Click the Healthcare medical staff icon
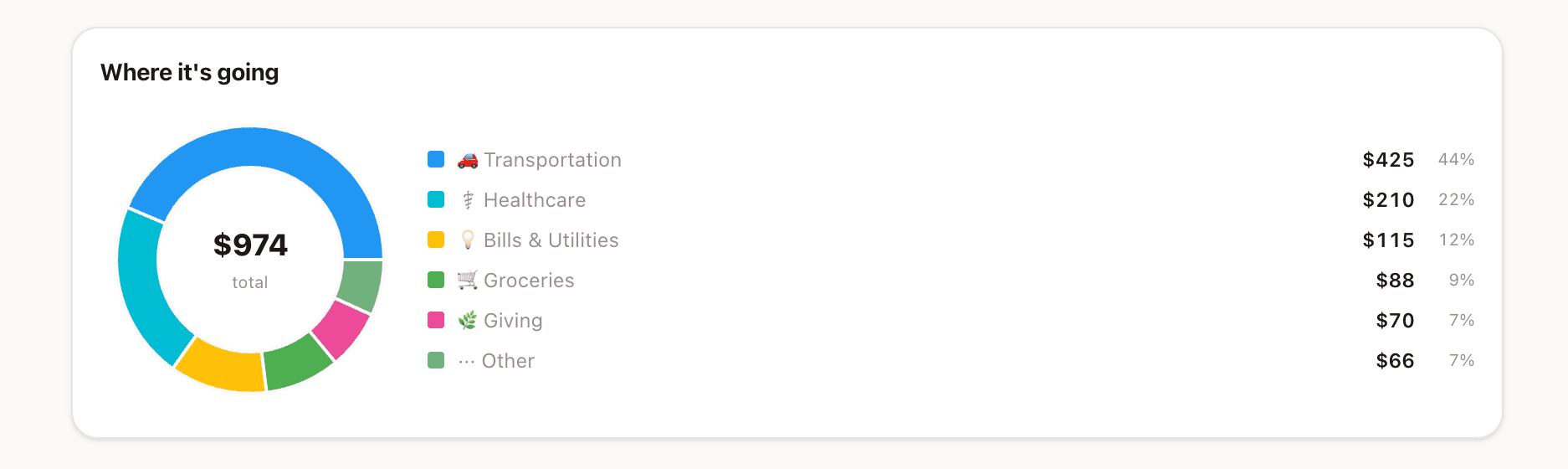The height and width of the screenshot is (469, 1568). [x=468, y=200]
